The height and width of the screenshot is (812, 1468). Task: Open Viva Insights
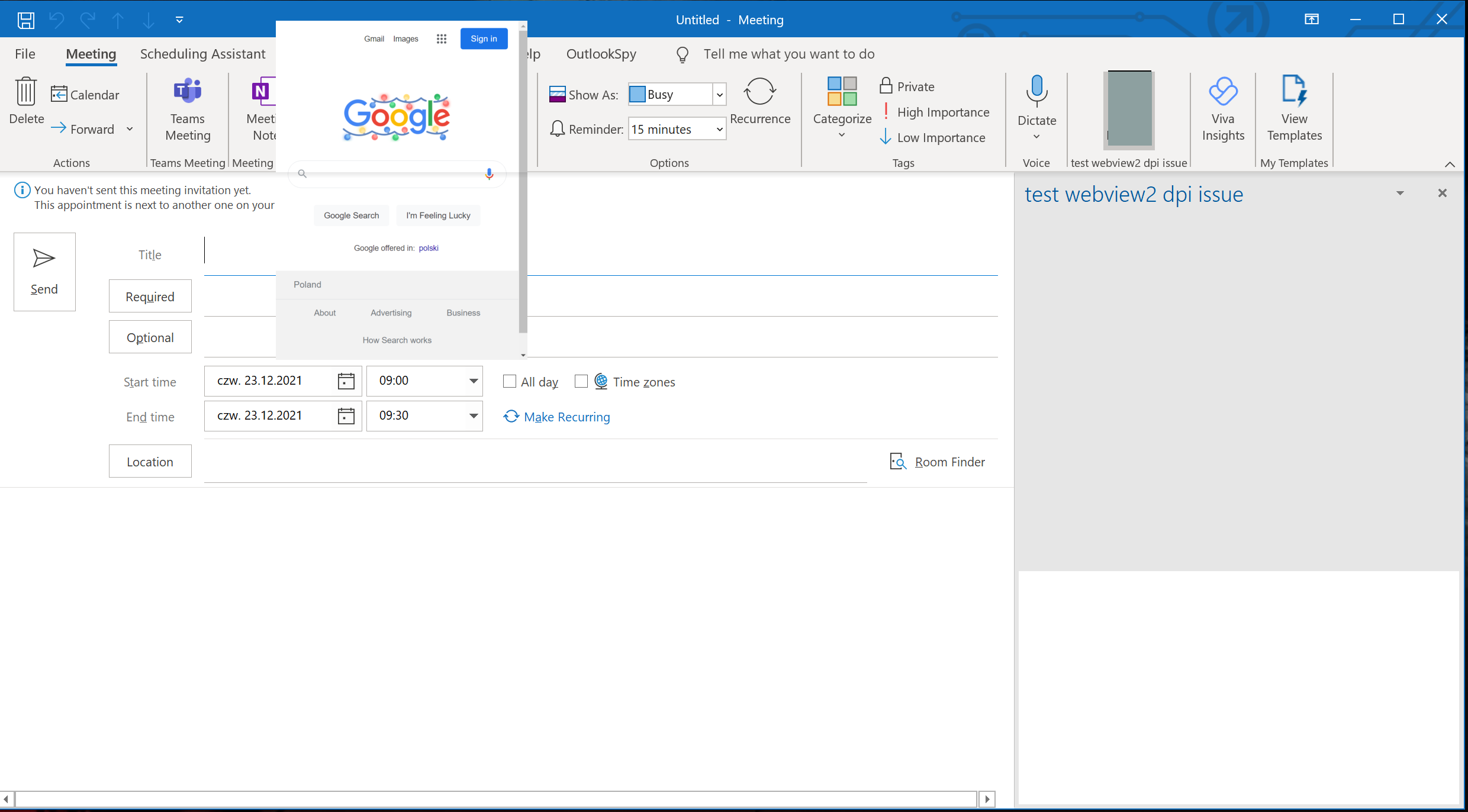(x=1223, y=109)
